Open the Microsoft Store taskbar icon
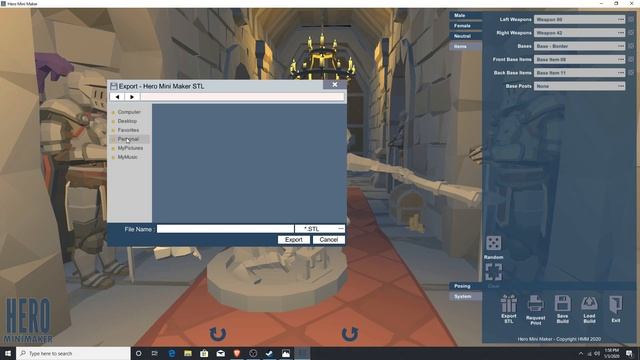The height and width of the screenshot is (360, 640). (x=204, y=353)
